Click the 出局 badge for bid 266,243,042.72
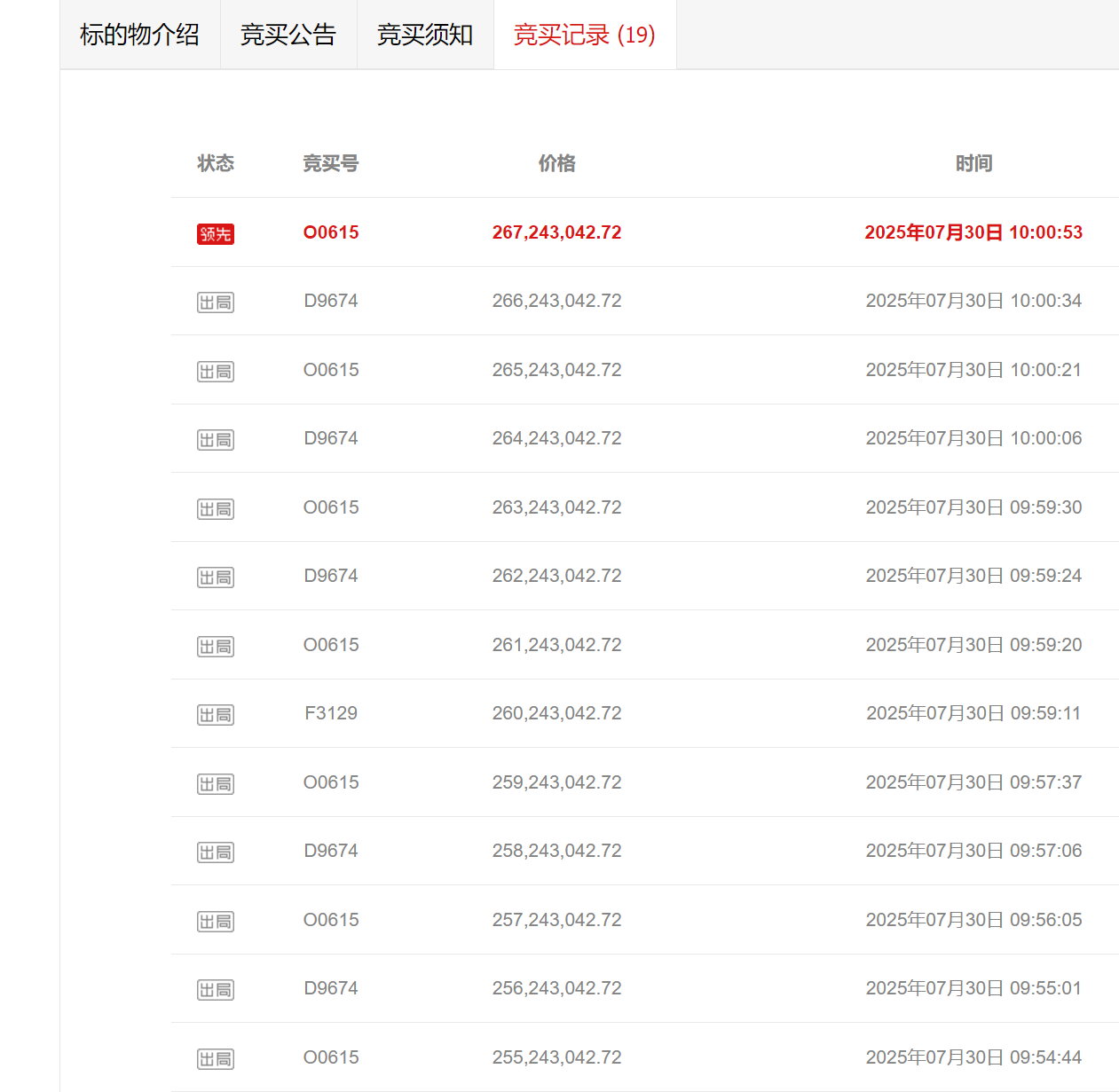This screenshot has height=1092, width=1119. (x=216, y=302)
